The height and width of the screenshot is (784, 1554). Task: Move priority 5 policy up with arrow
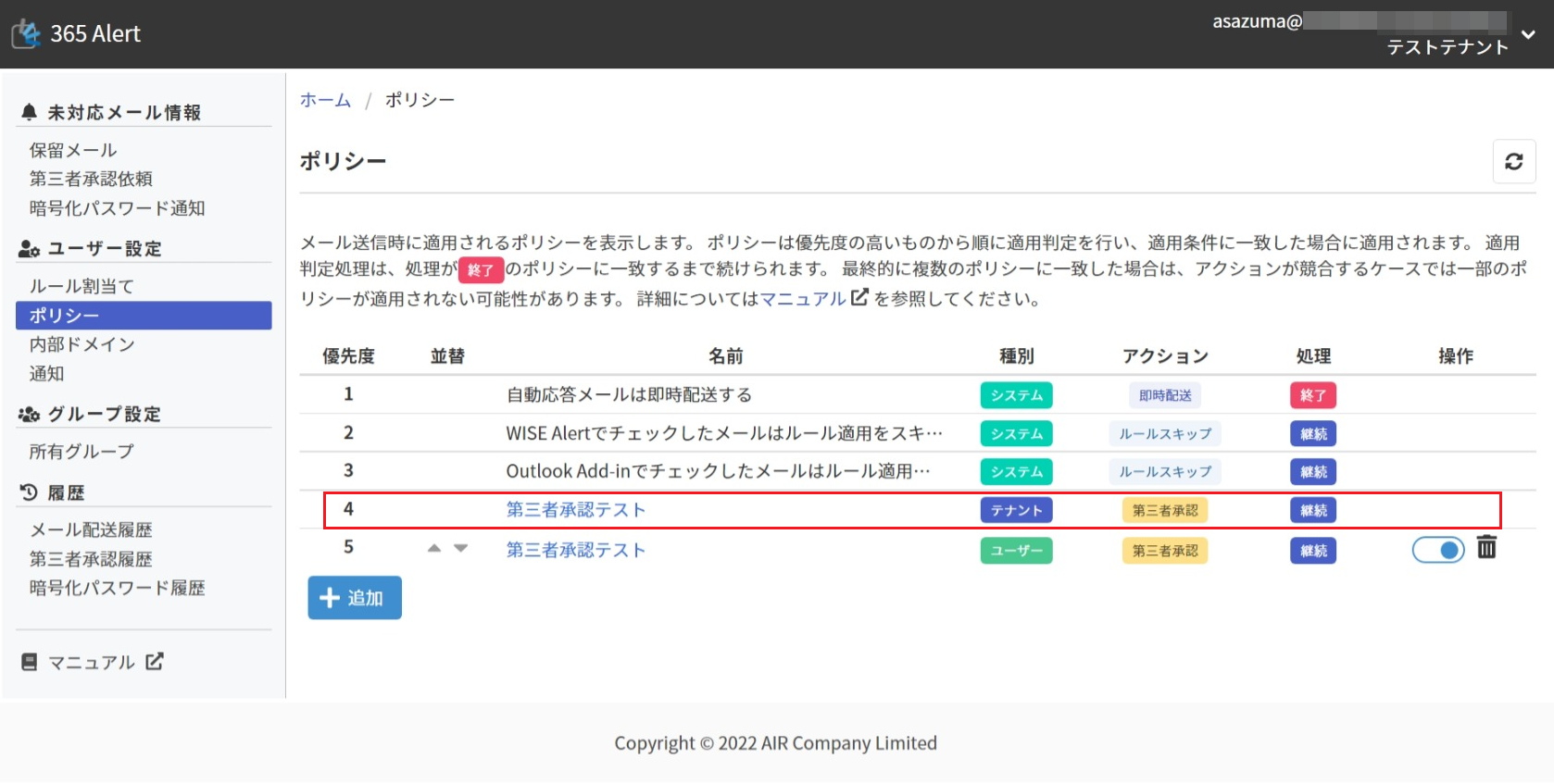(434, 549)
